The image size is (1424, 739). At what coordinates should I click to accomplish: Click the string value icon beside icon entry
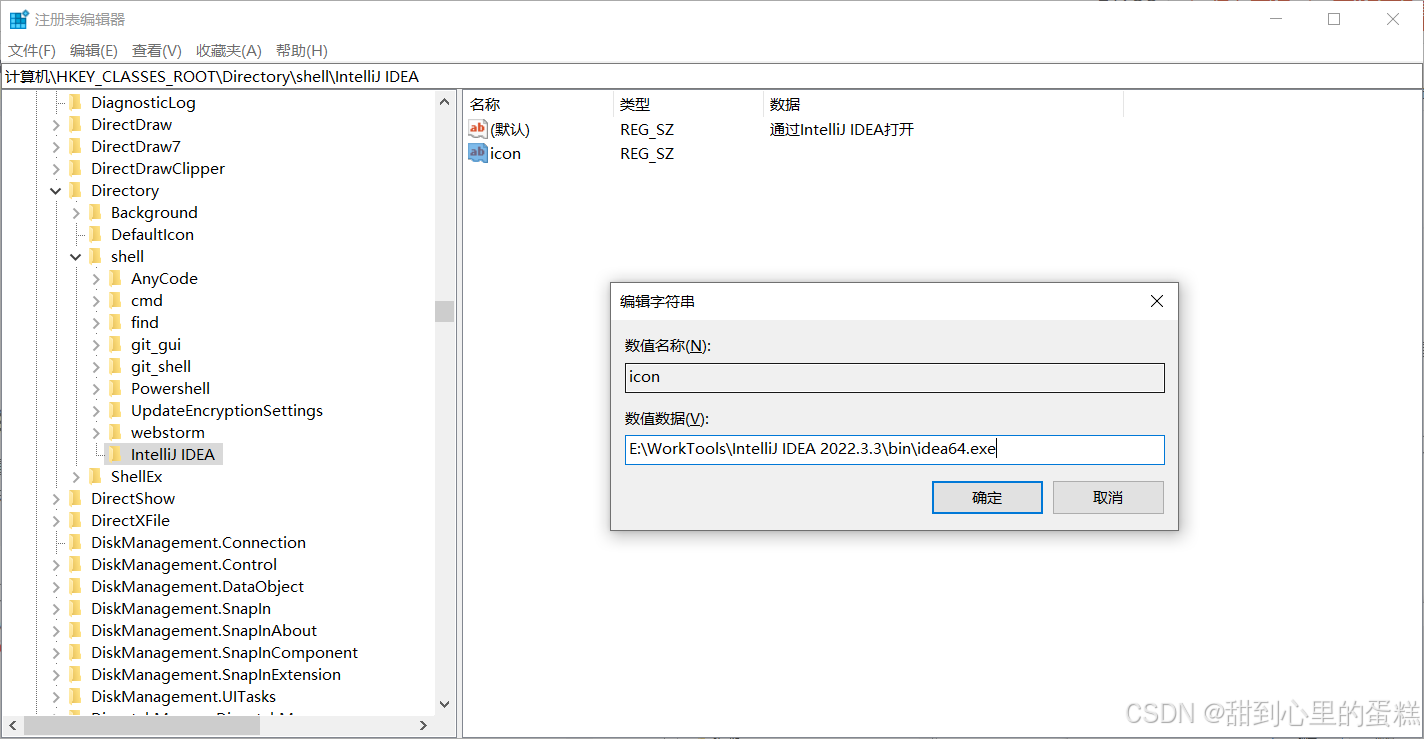point(478,153)
